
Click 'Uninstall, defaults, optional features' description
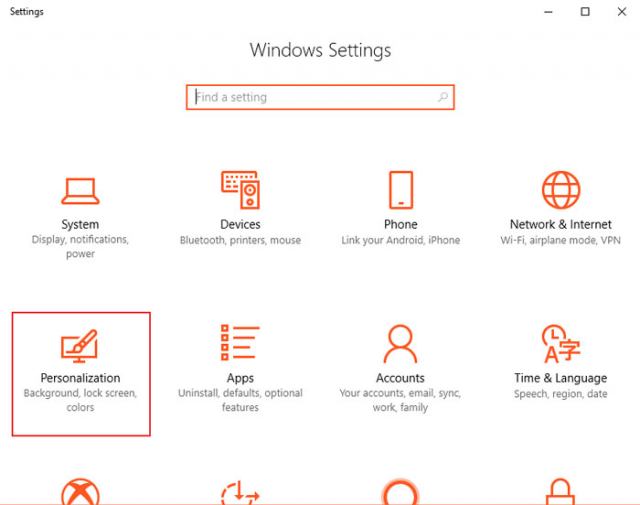point(240,400)
